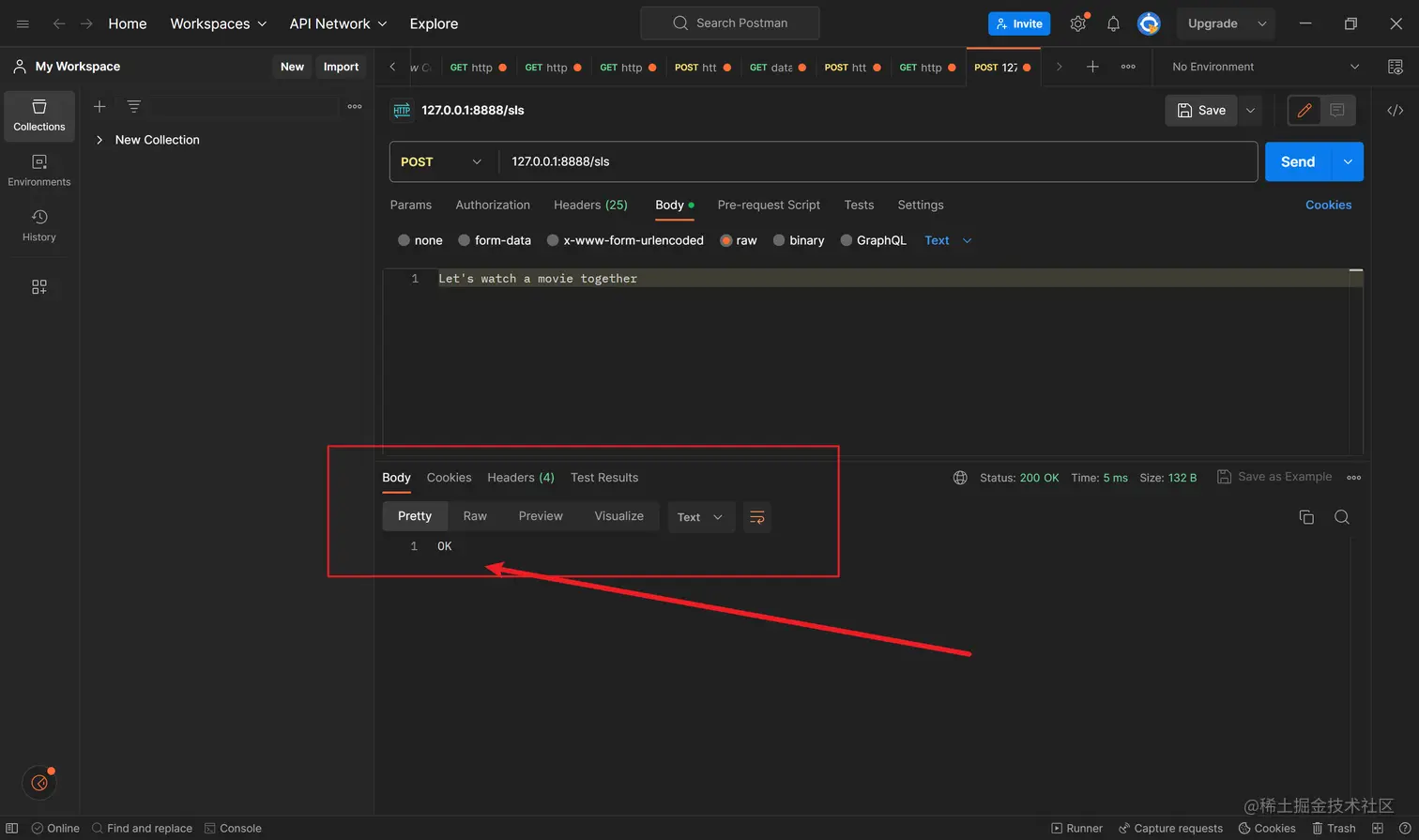This screenshot has height=840, width=1419.
Task: Click the Save button
Action: click(1201, 110)
